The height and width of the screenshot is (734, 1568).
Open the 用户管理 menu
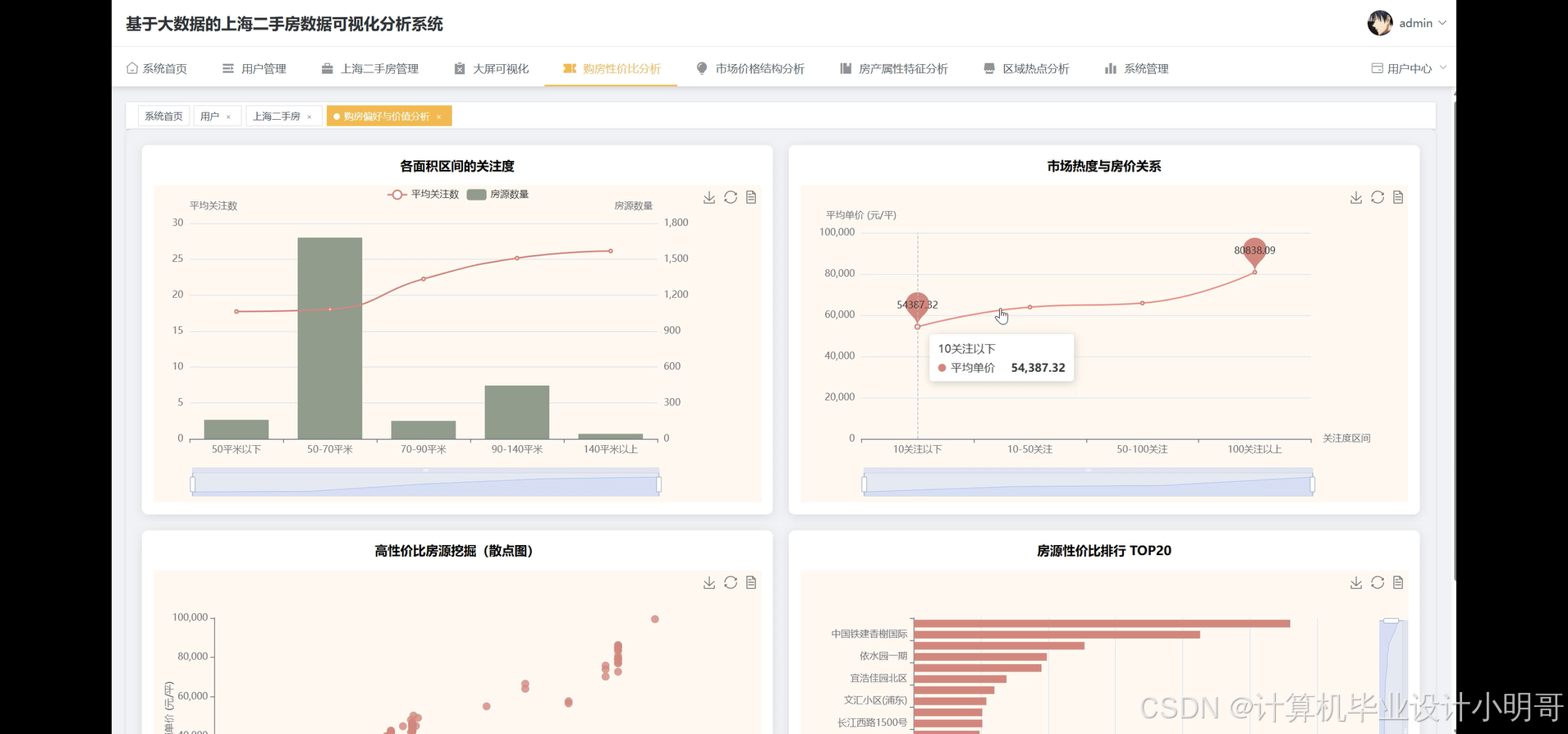click(x=254, y=69)
